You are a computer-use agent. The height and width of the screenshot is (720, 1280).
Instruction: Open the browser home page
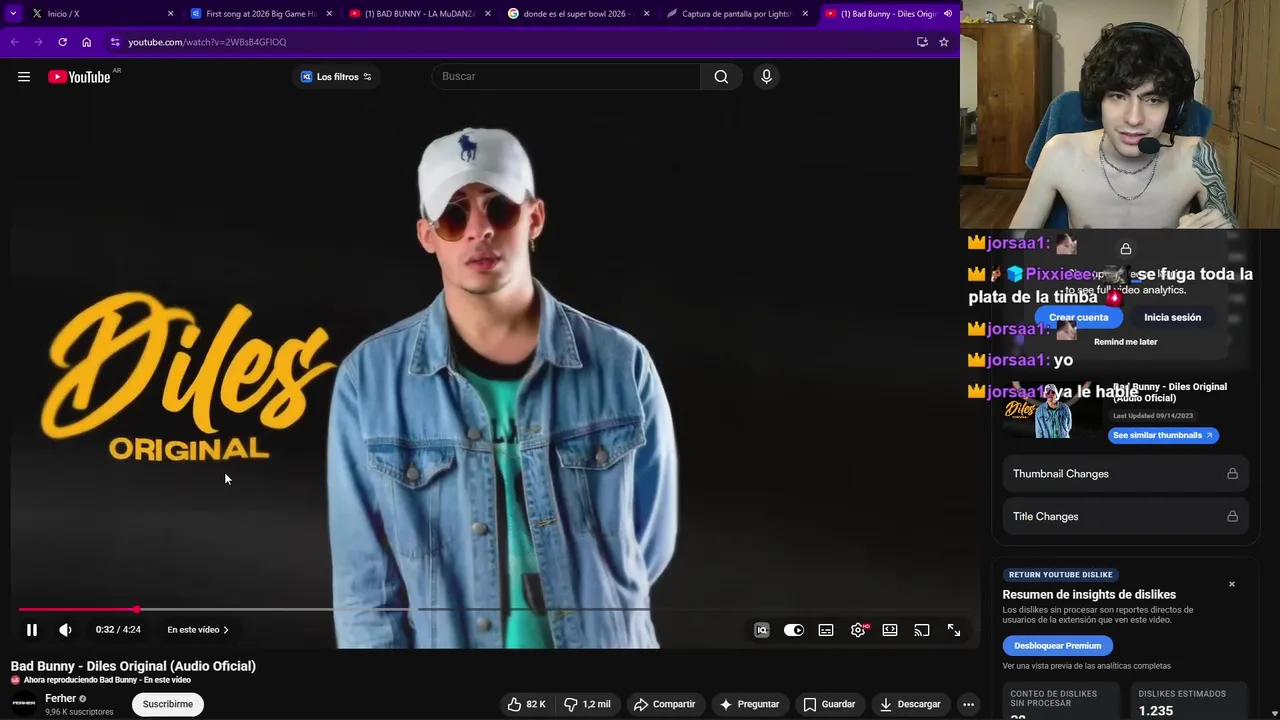[87, 42]
